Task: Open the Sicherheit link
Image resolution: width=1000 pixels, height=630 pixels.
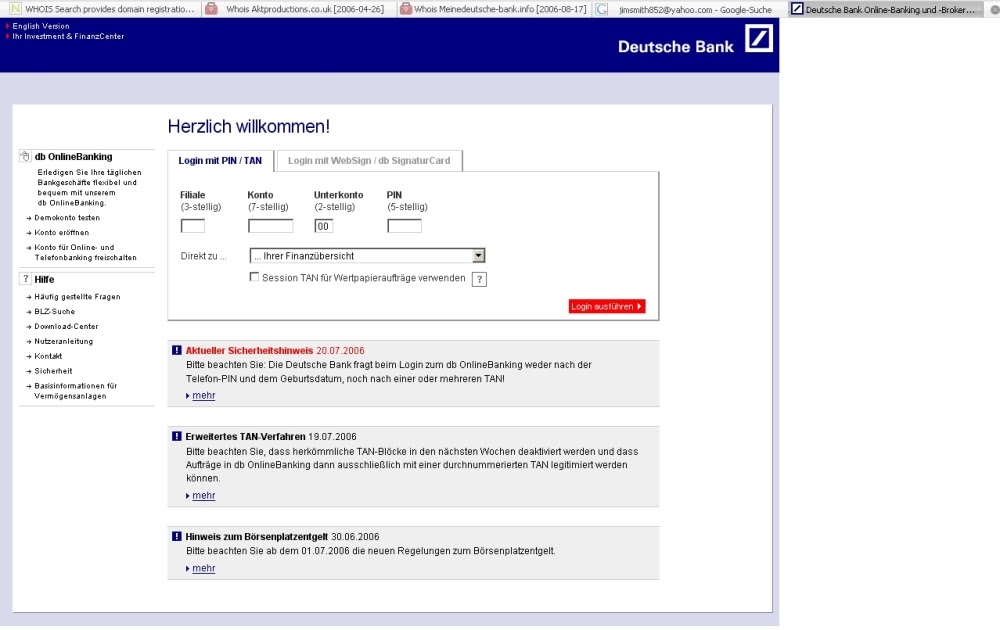Action: pos(53,370)
